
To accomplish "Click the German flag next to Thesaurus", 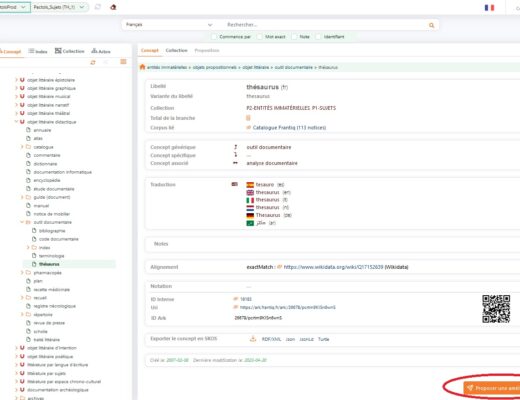I will 250,215.
